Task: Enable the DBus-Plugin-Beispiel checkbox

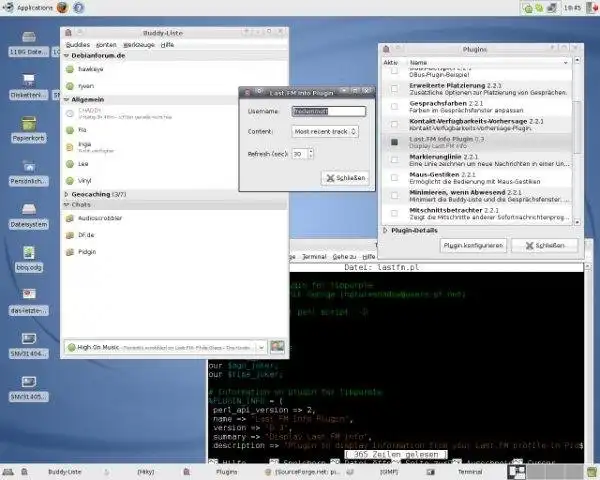Action: (394, 71)
